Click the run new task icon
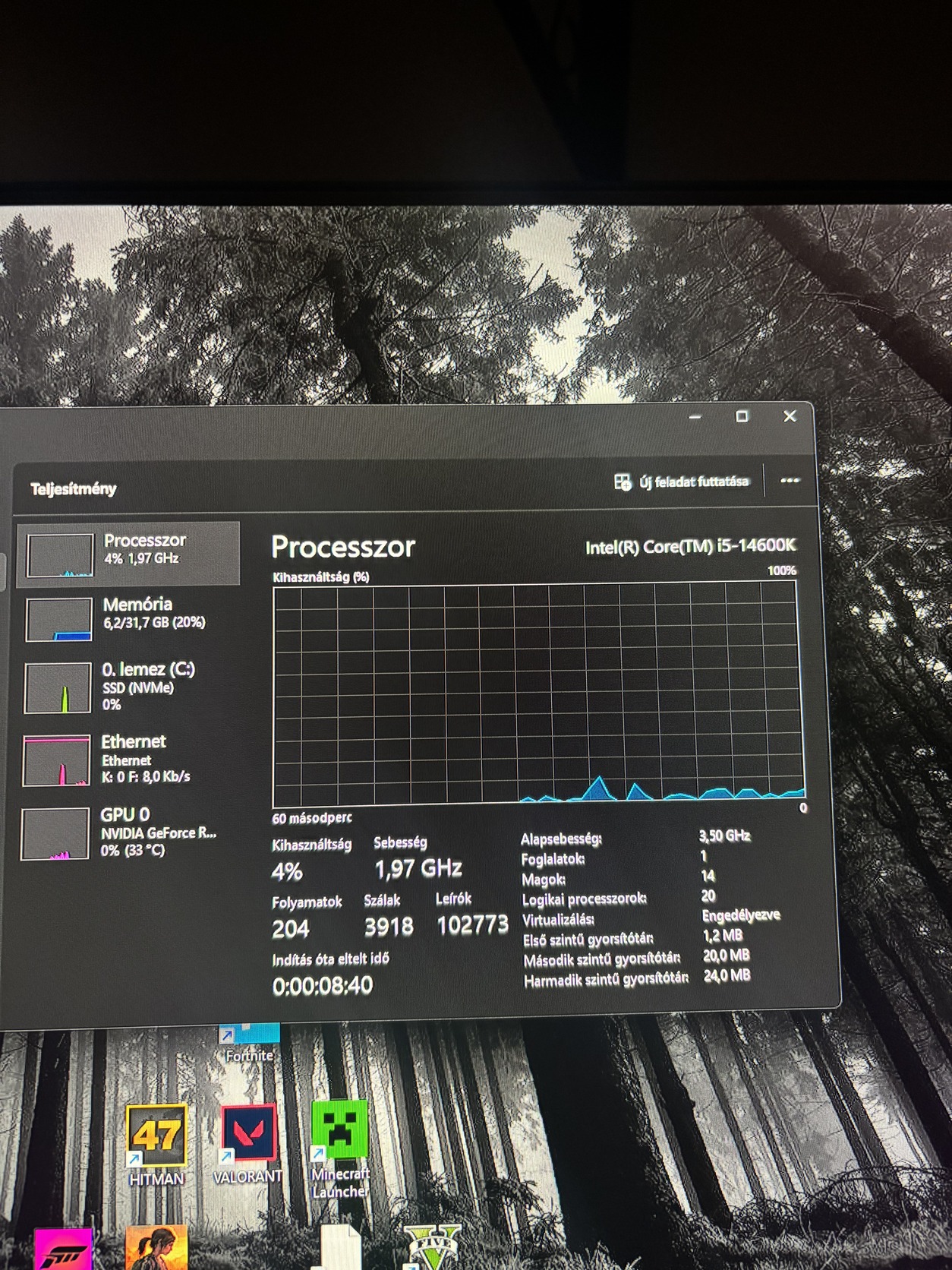Image resolution: width=952 pixels, height=1270 pixels. click(623, 482)
